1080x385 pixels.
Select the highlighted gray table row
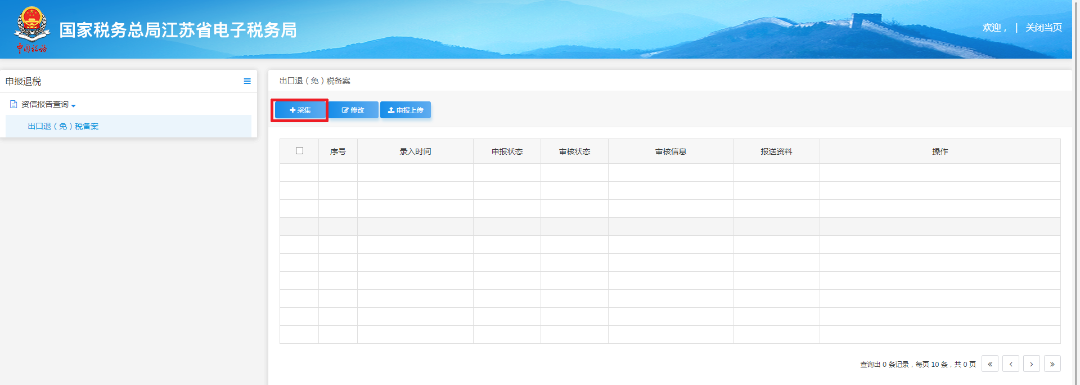669,227
